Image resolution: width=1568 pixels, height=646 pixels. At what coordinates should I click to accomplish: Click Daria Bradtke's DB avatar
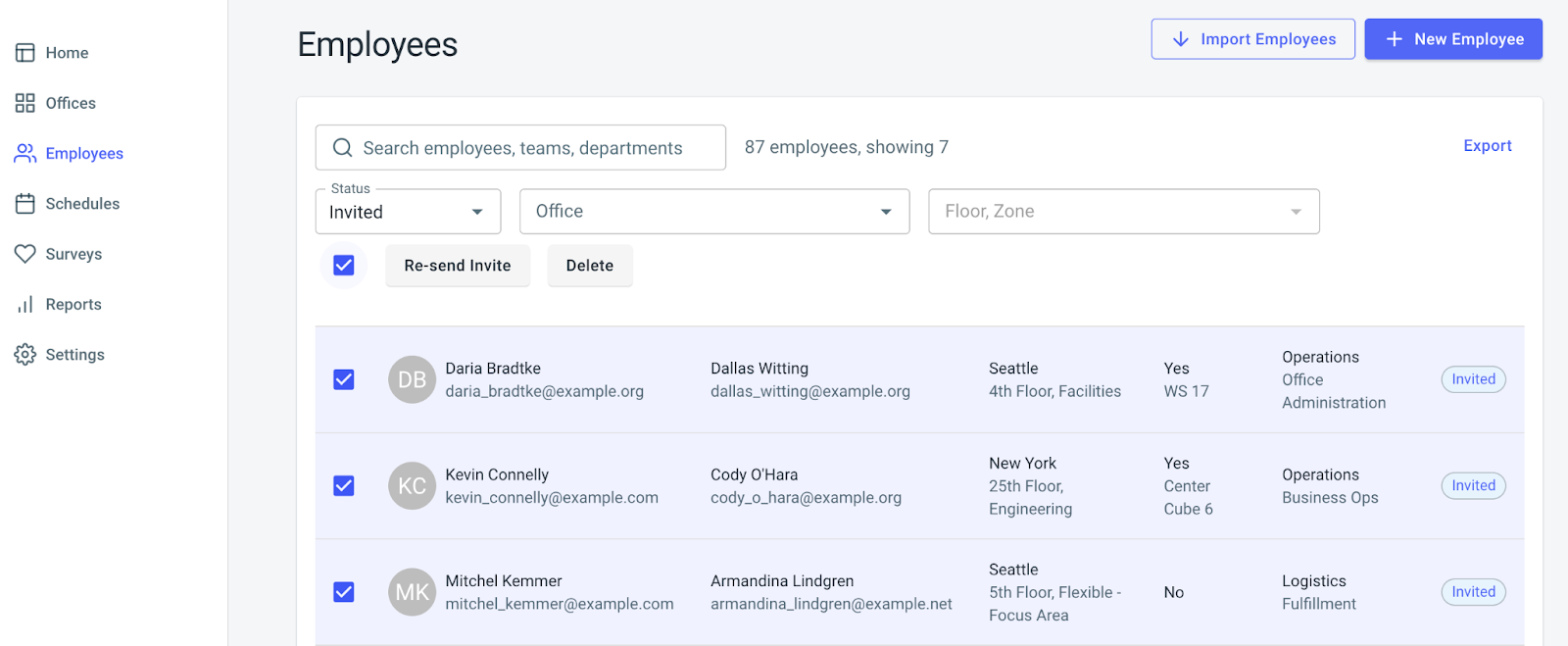click(412, 379)
